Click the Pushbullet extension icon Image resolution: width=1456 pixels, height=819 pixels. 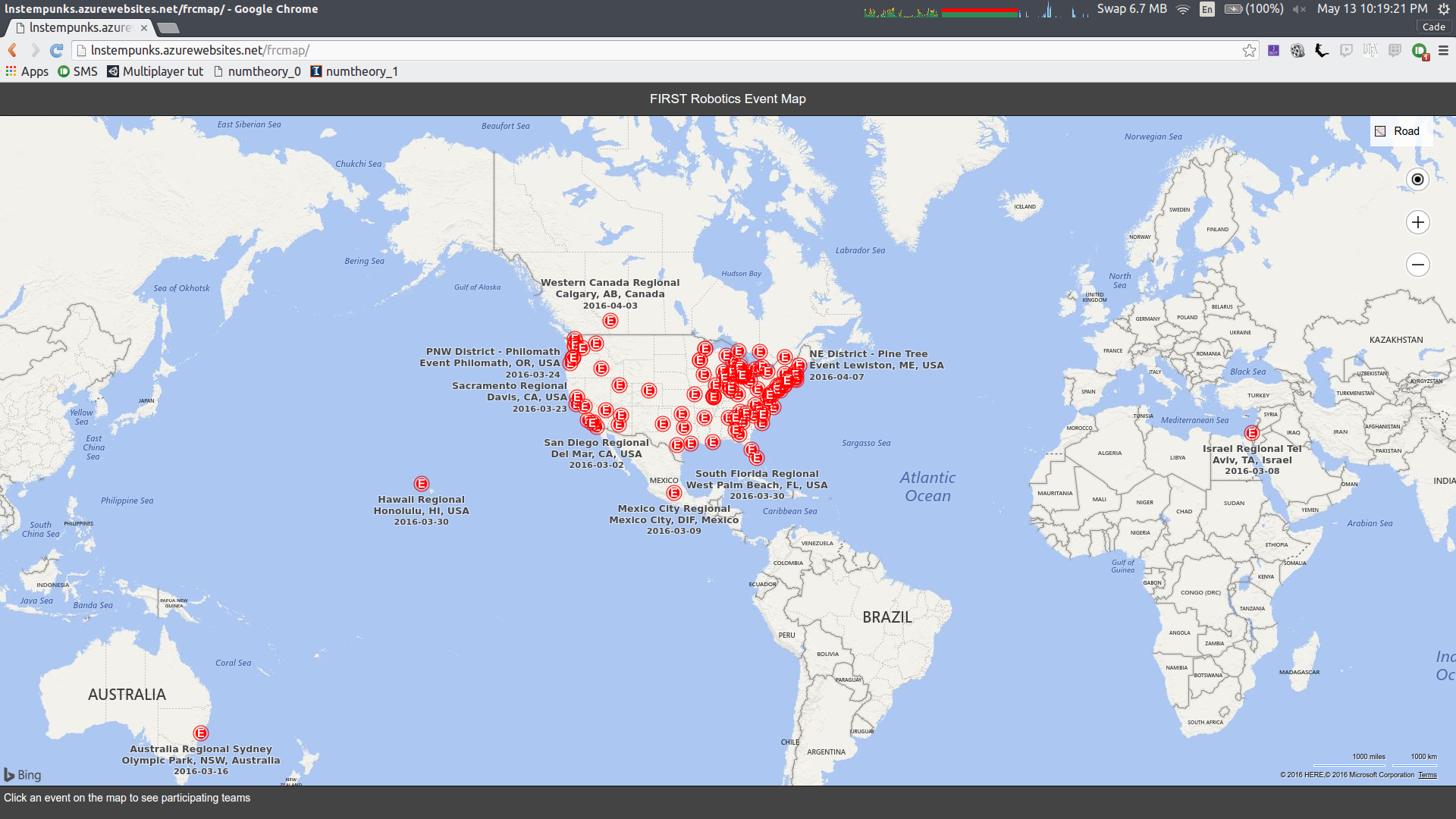[x=1419, y=51]
